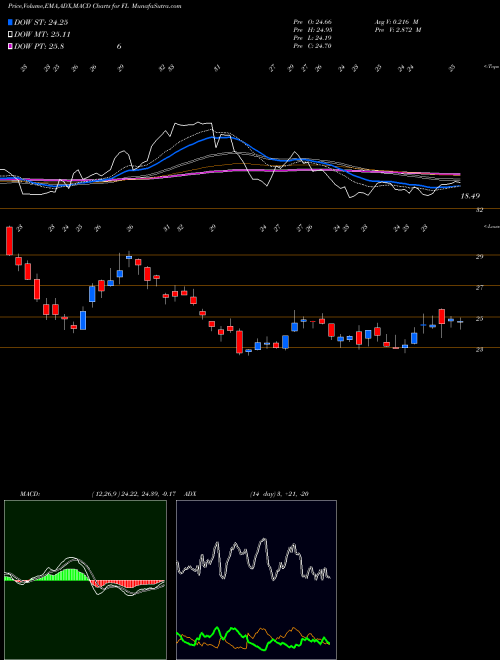The width and height of the screenshot is (500, 660).
Task: Click the '<Tops' marker label
Action: coord(492,67)
